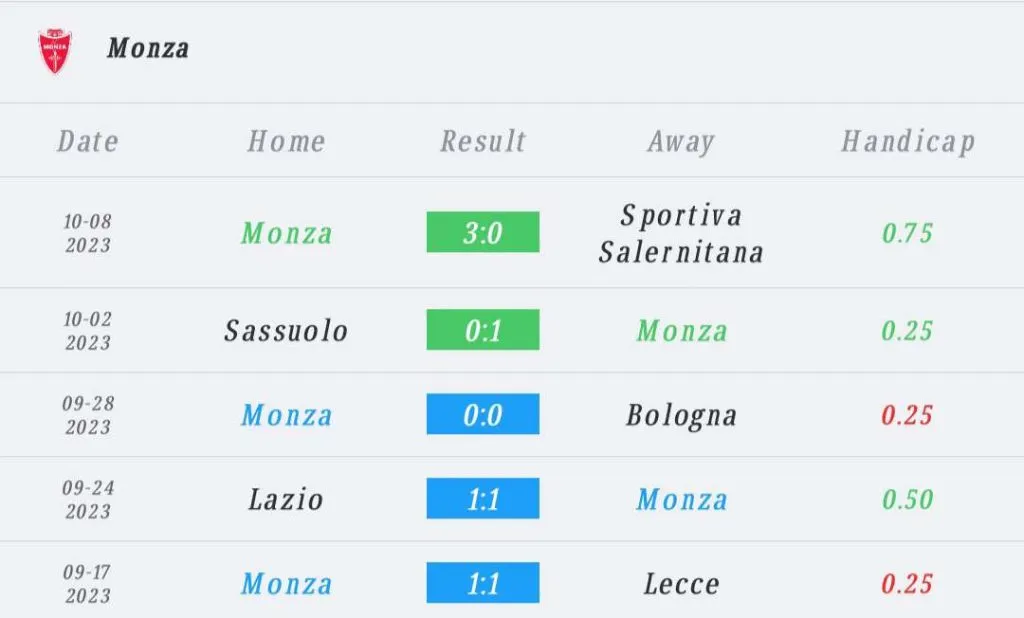Screen dimensions: 1024x618
Task: Open the Lecce team link
Action: coord(681,584)
